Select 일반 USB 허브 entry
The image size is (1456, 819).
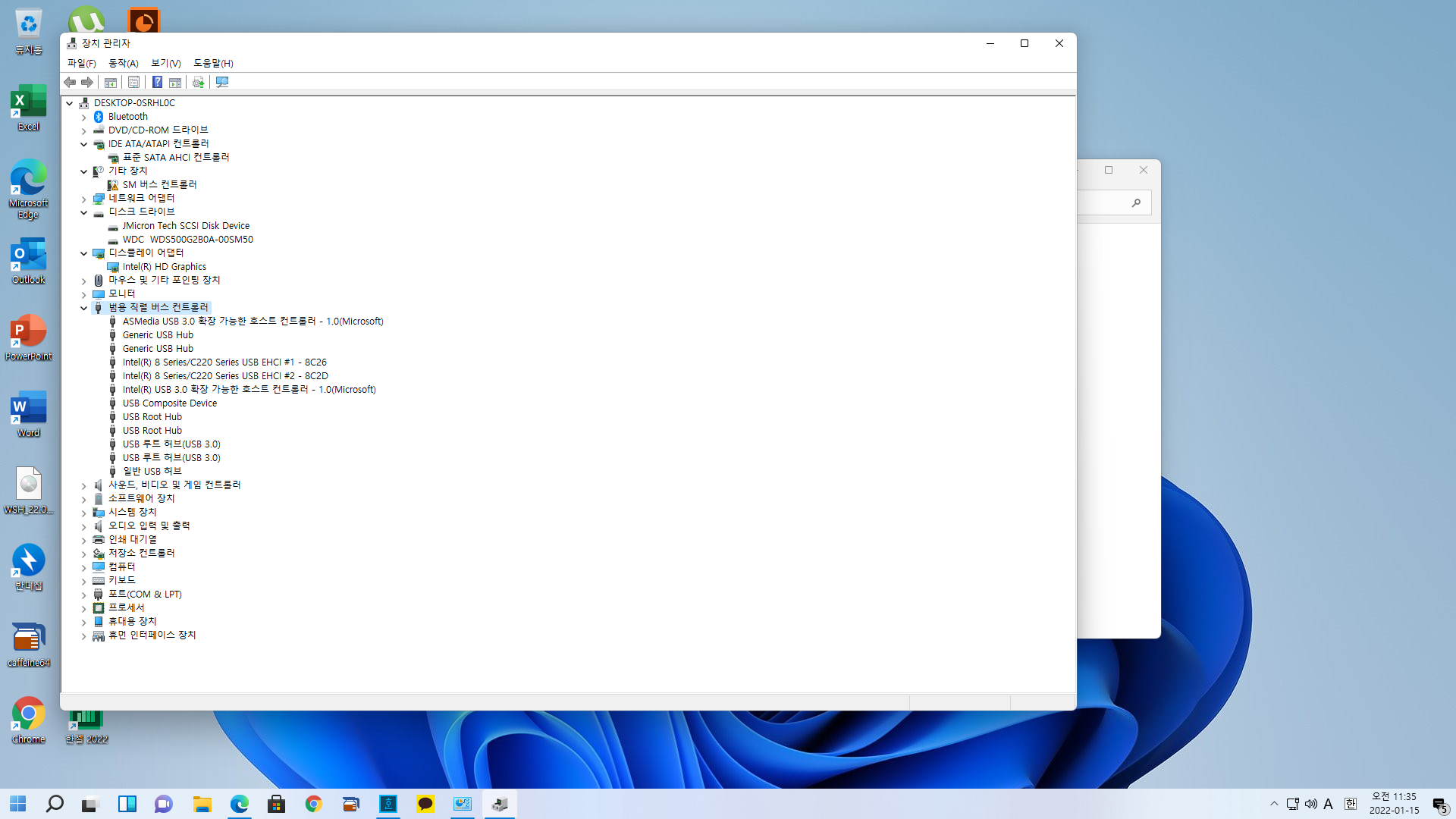pyautogui.click(x=152, y=472)
